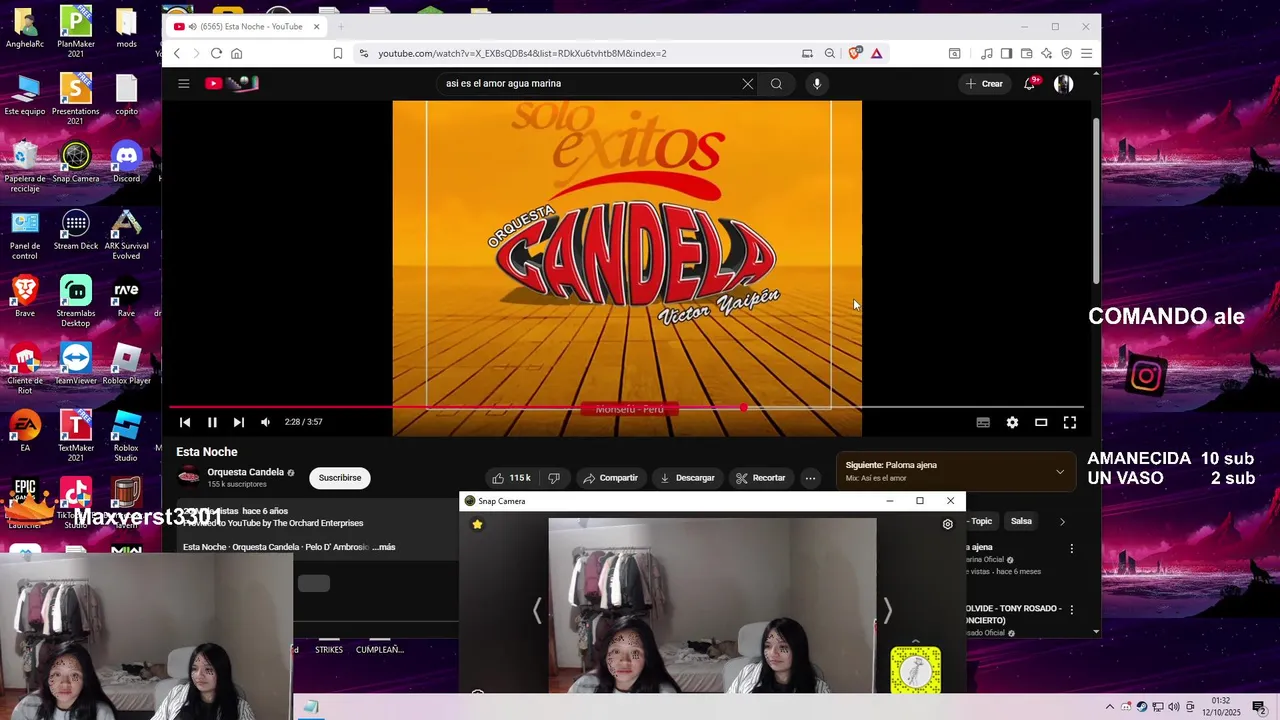Go back in the browser
This screenshot has height=720, width=1280.
[x=177, y=53]
